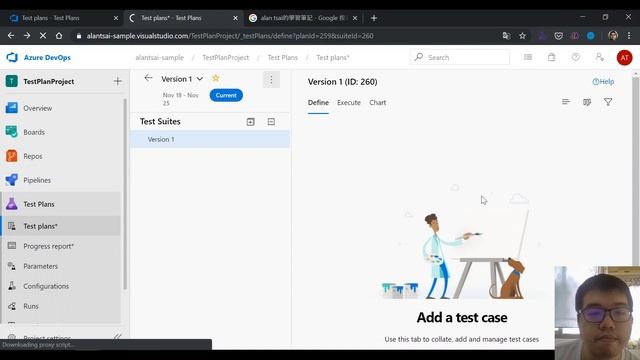Viewport: 640px width, 360px height.
Task: Select Test plans* in sidebar
Action: coord(61,226)
